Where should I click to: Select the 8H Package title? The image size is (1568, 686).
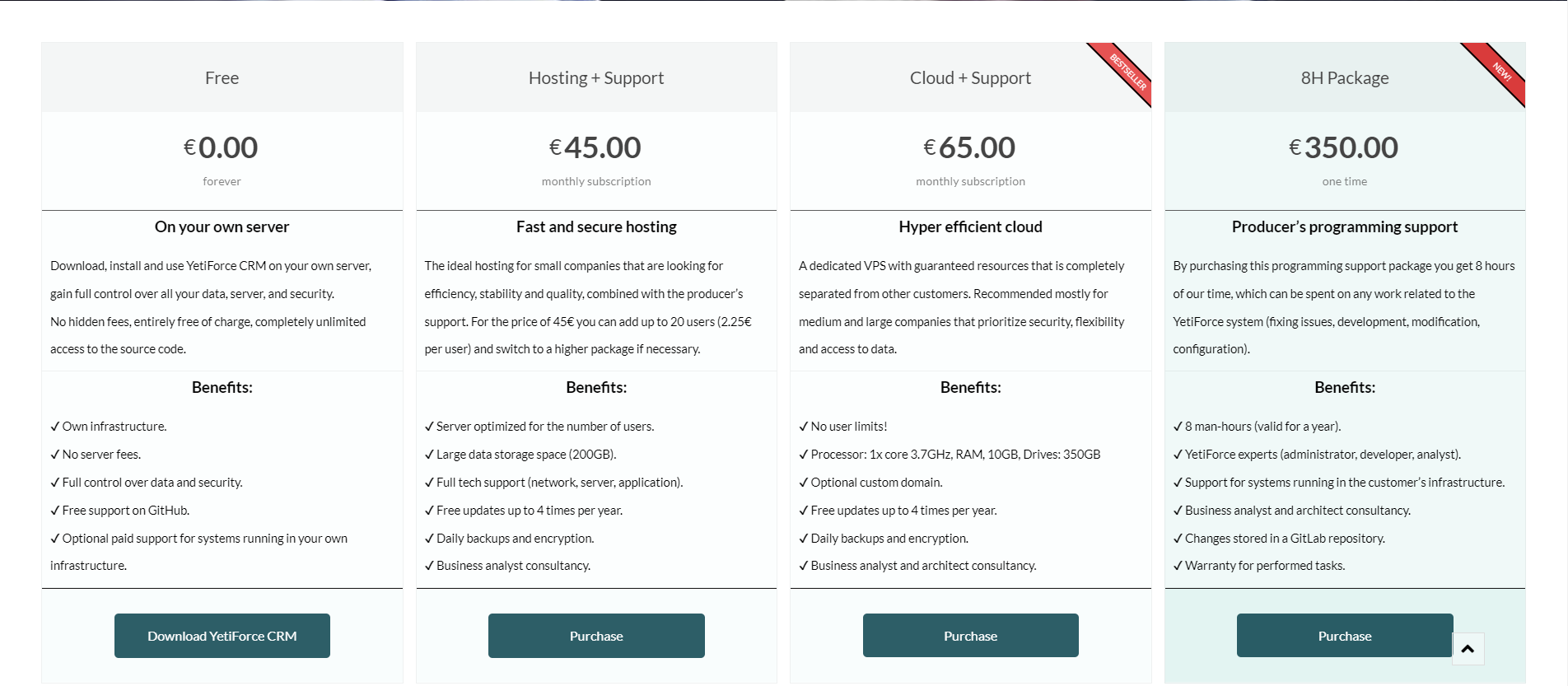click(x=1344, y=78)
